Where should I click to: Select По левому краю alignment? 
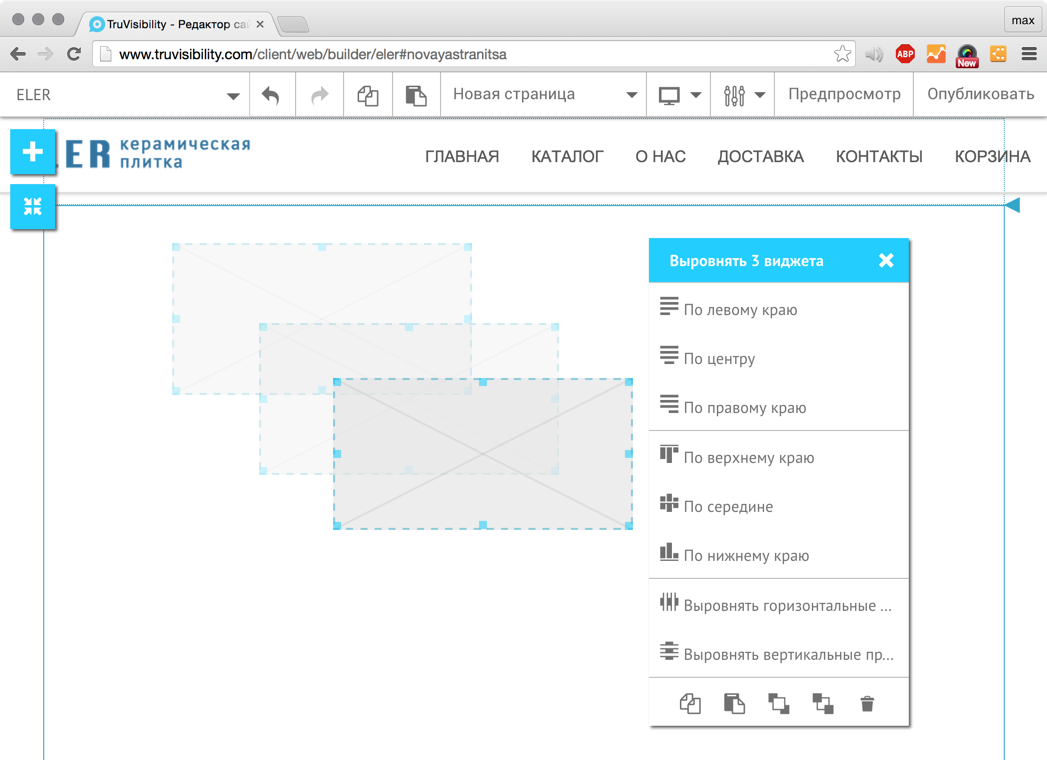point(779,309)
